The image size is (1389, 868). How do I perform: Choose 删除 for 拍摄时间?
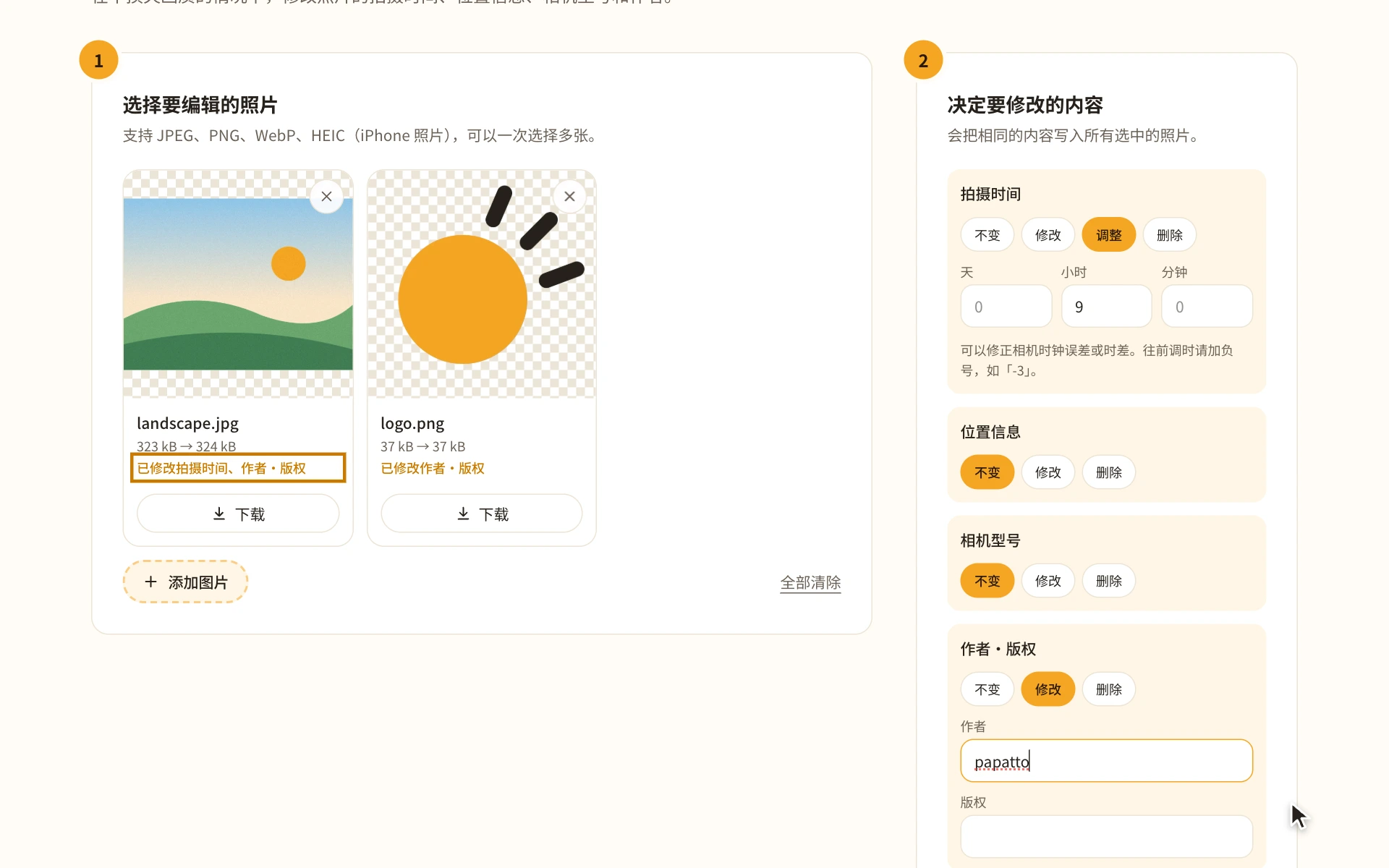[x=1169, y=235]
